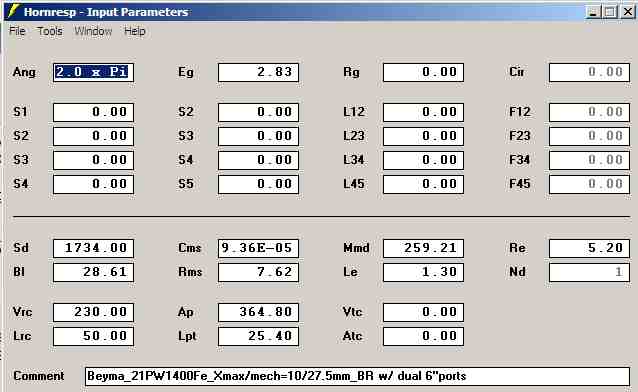The height and width of the screenshot is (392, 638).
Task: Click the Le label
Action: coord(350,272)
